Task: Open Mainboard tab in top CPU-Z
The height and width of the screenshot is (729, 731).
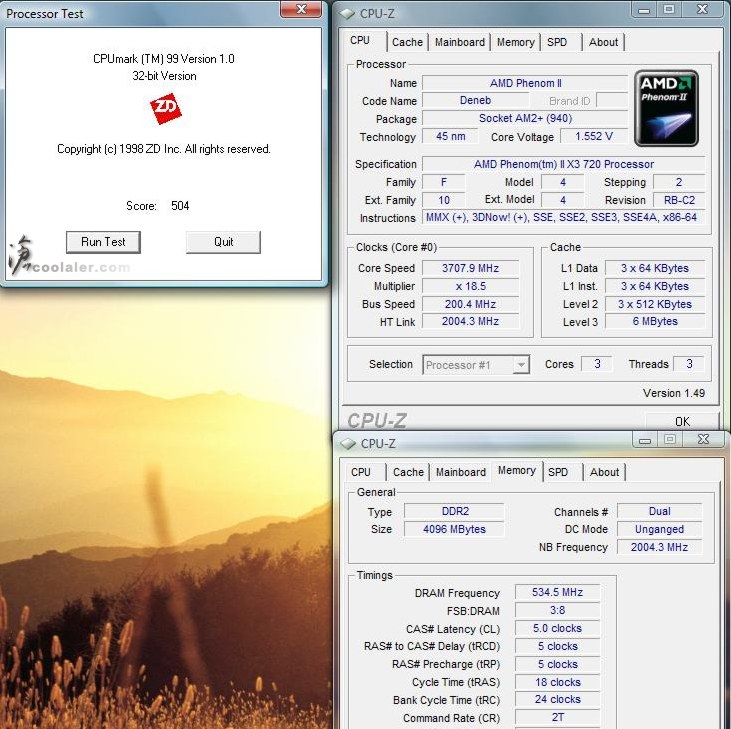Action: (x=460, y=42)
